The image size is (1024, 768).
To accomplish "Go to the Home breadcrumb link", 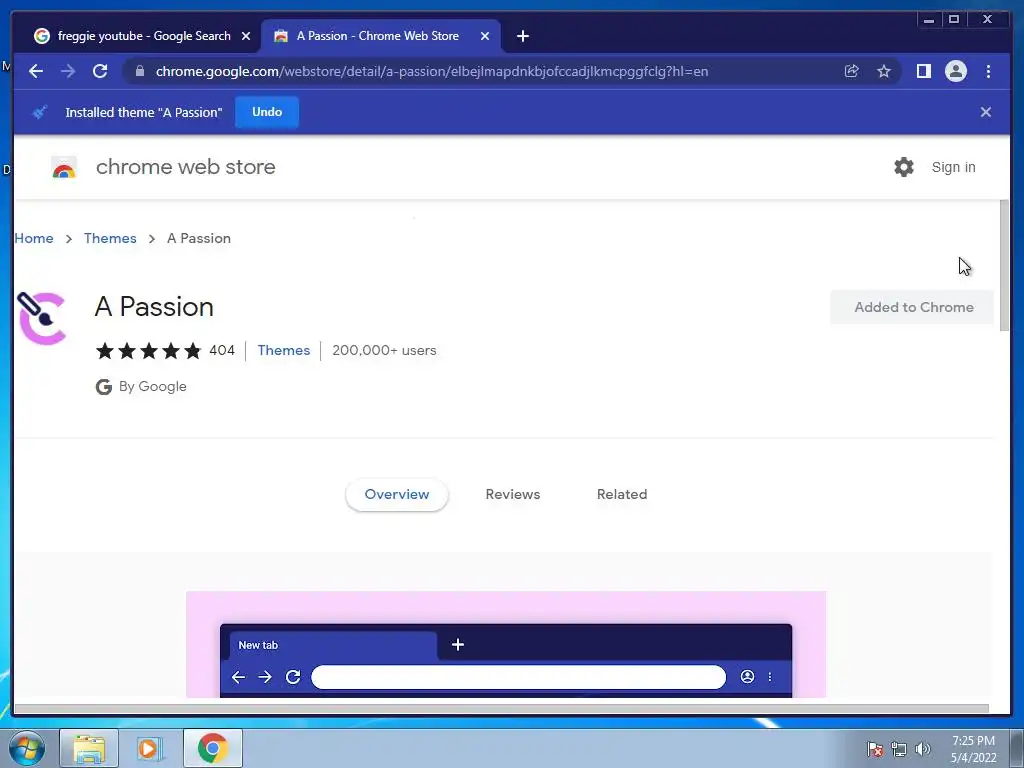I will [34, 238].
